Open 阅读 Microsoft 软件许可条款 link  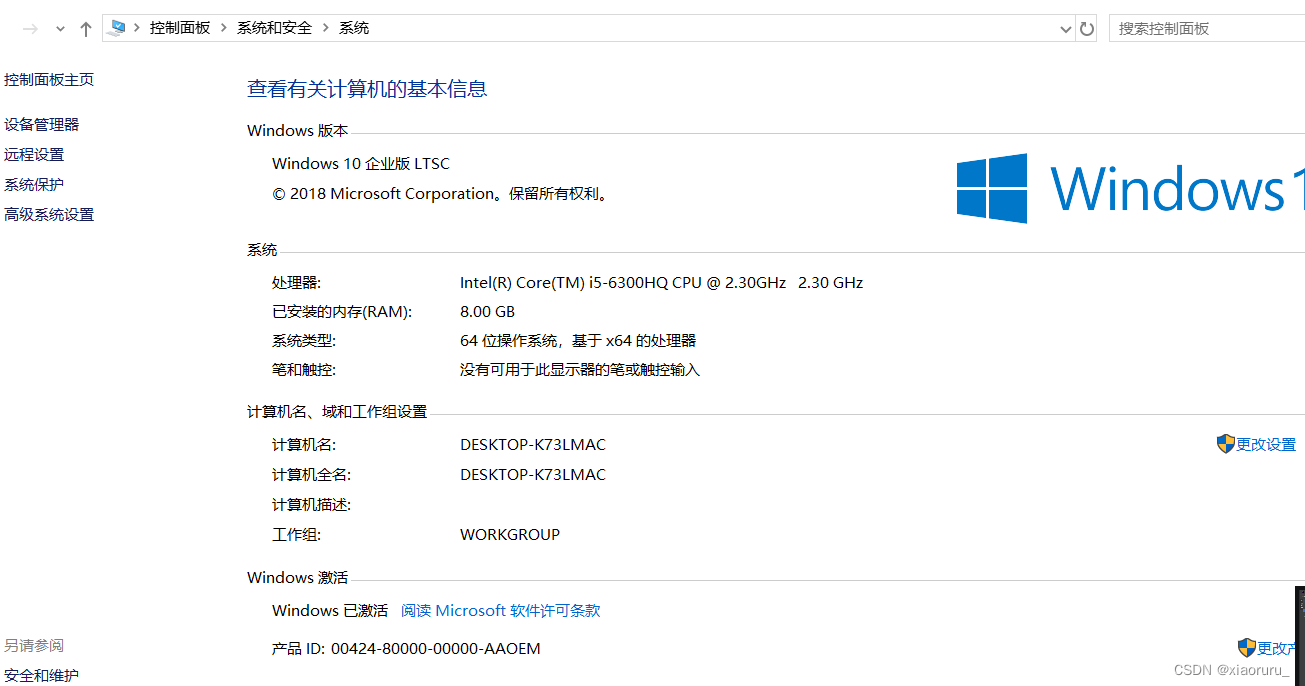pos(500,611)
